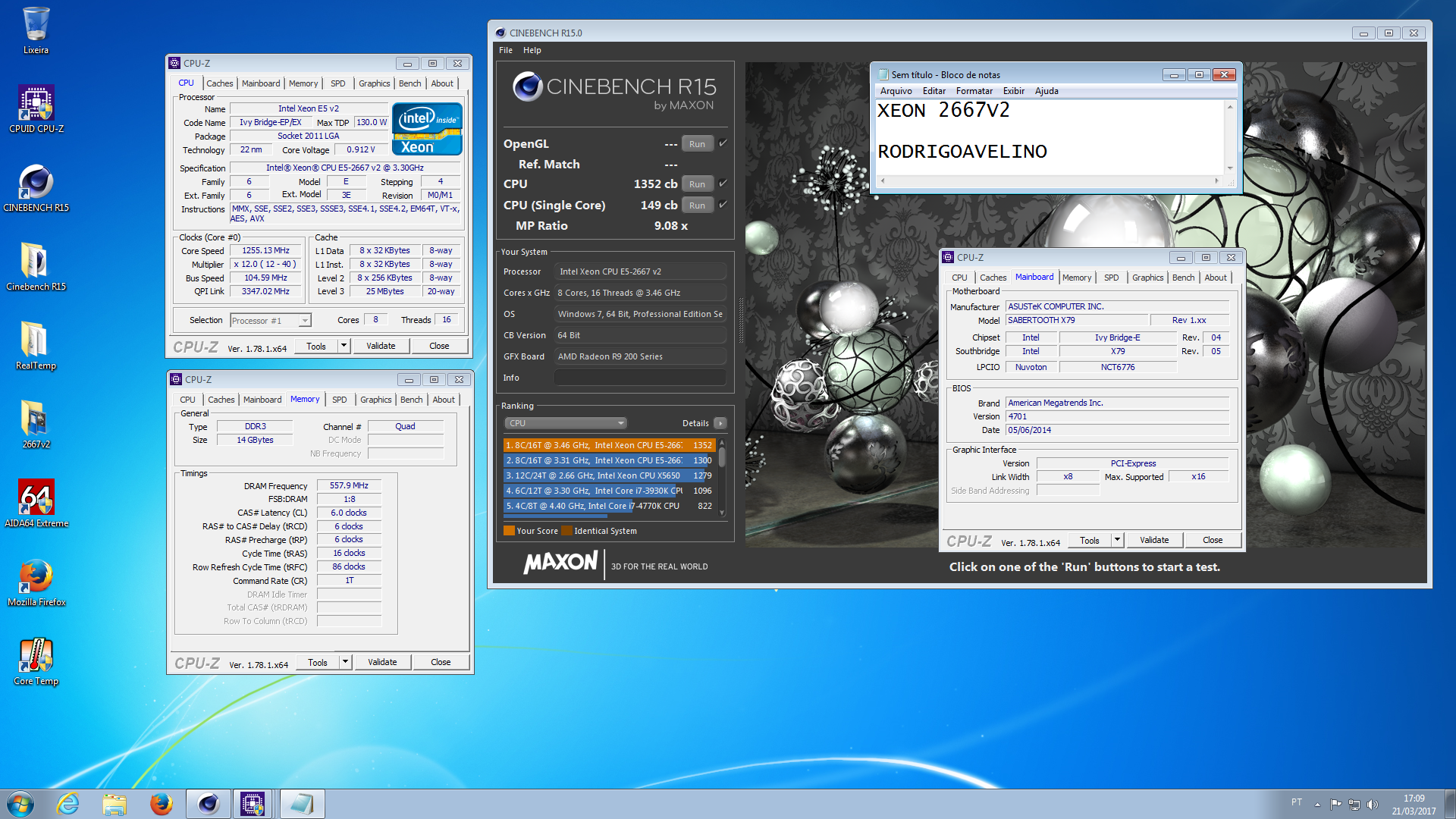1456x819 pixels.
Task: Open the Windows Start menu orb
Action: pyautogui.click(x=20, y=804)
